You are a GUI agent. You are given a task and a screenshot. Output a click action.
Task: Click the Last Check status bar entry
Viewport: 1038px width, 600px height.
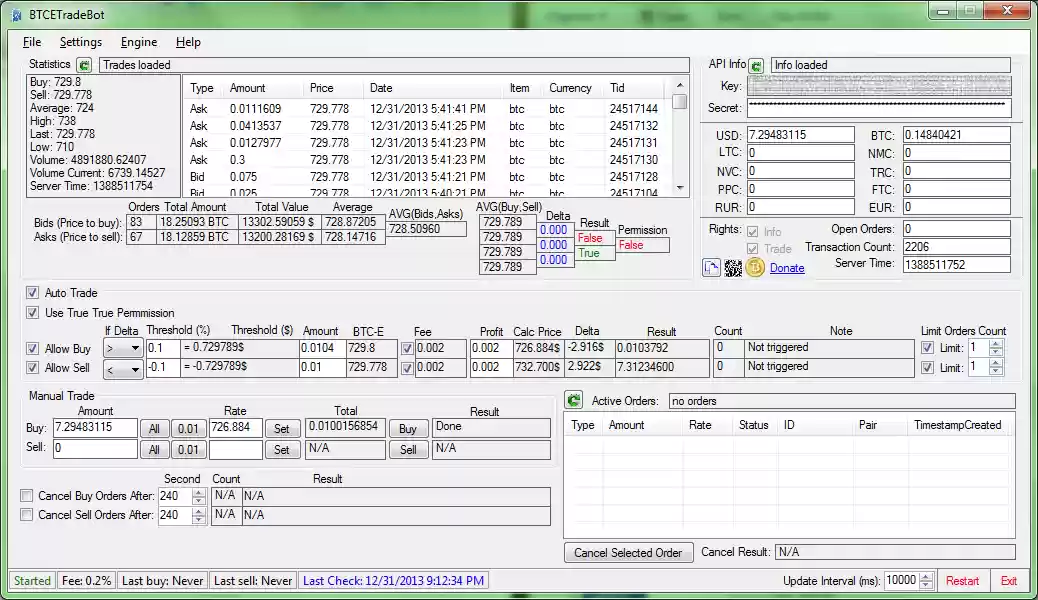coord(393,581)
